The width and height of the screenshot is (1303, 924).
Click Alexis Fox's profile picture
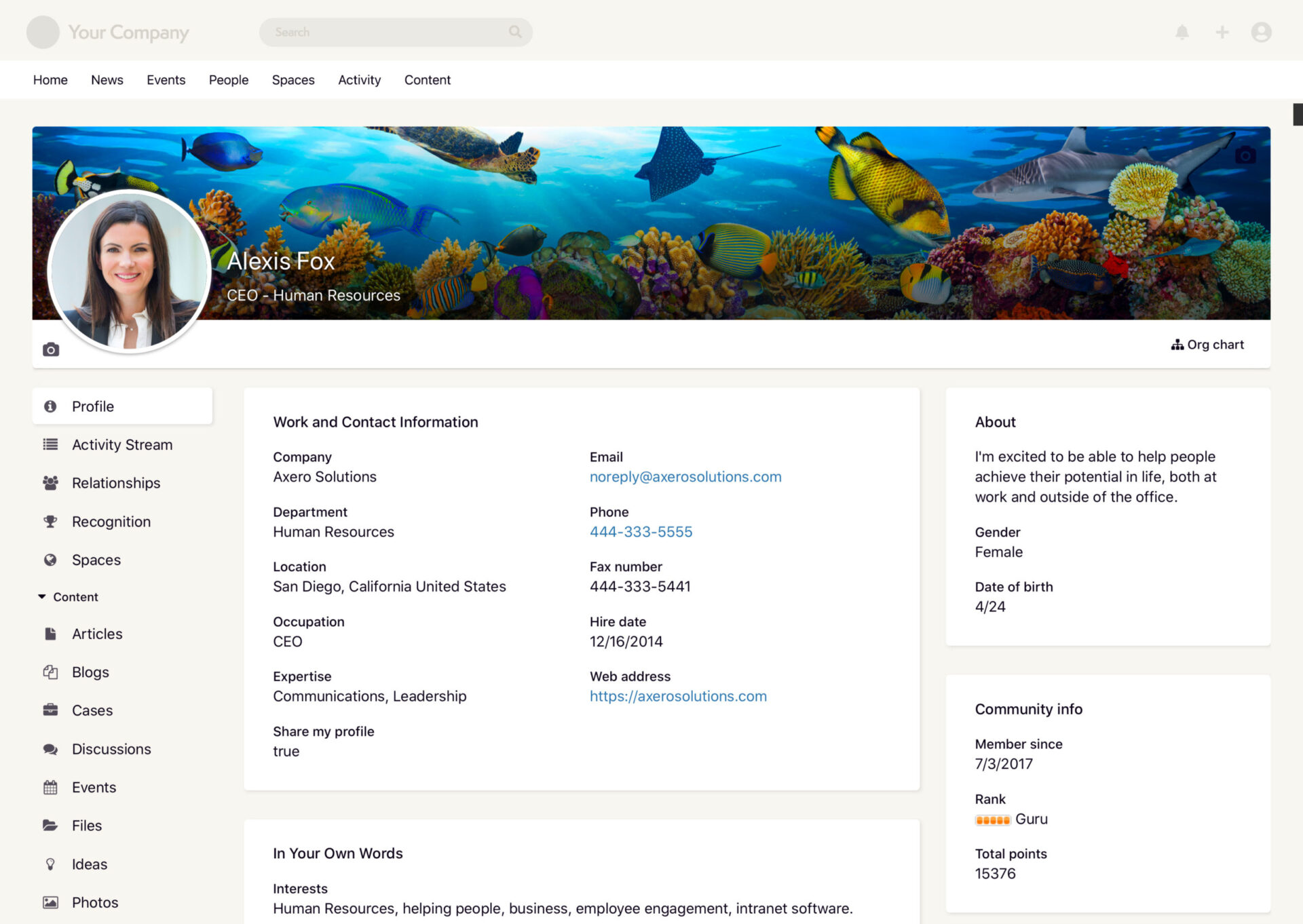click(129, 271)
